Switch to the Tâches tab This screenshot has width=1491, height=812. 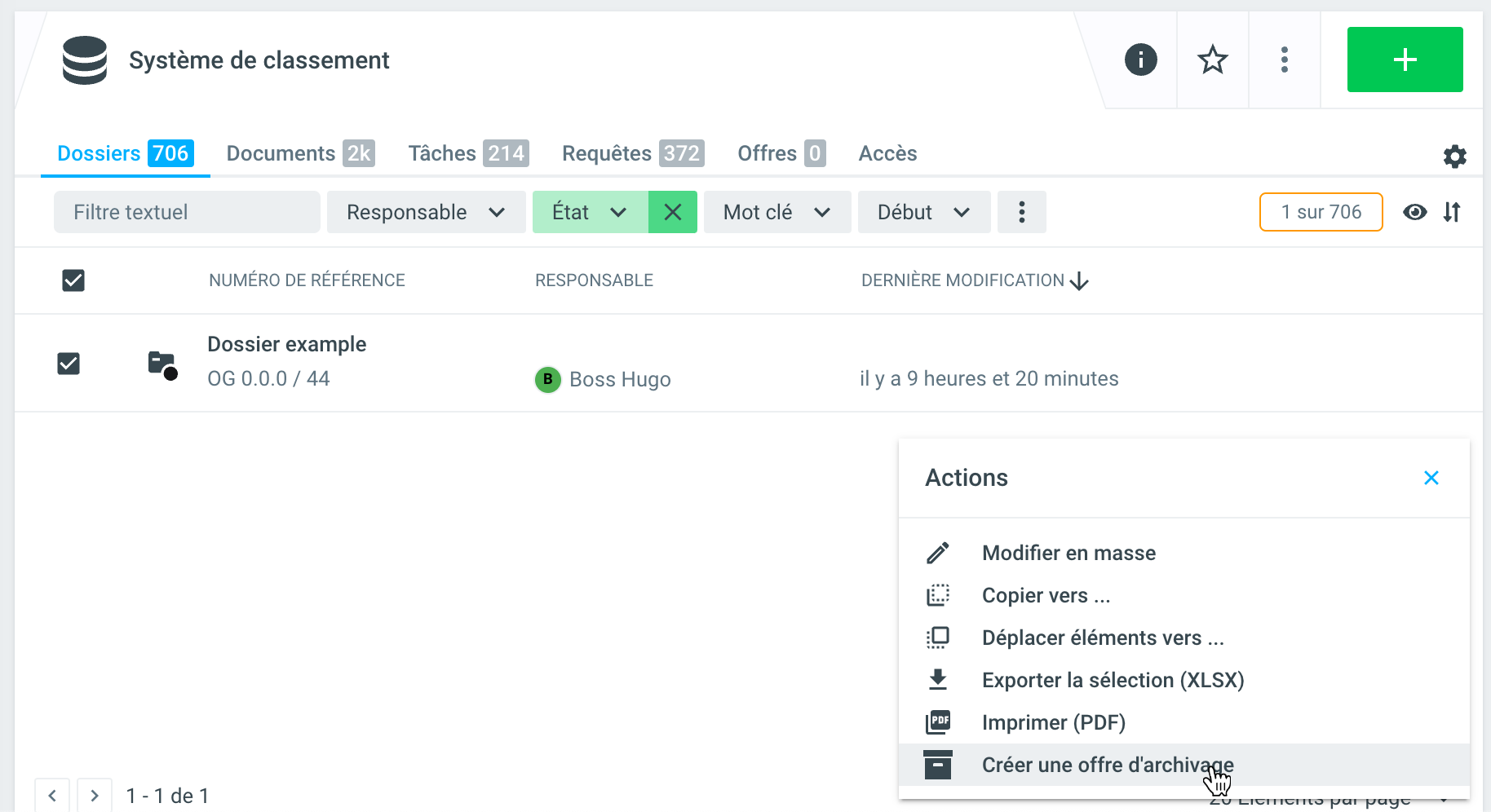[467, 153]
